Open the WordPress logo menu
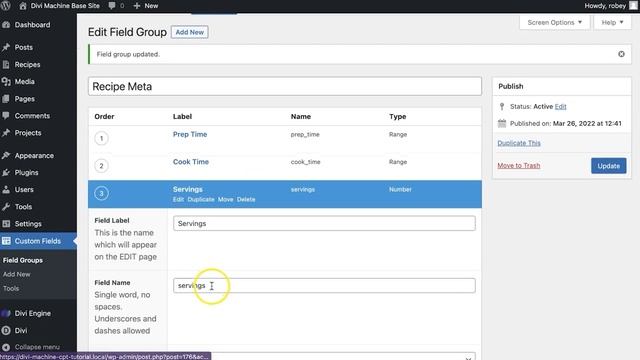The height and width of the screenshot is (360, 640). click(x=6, y=6)
